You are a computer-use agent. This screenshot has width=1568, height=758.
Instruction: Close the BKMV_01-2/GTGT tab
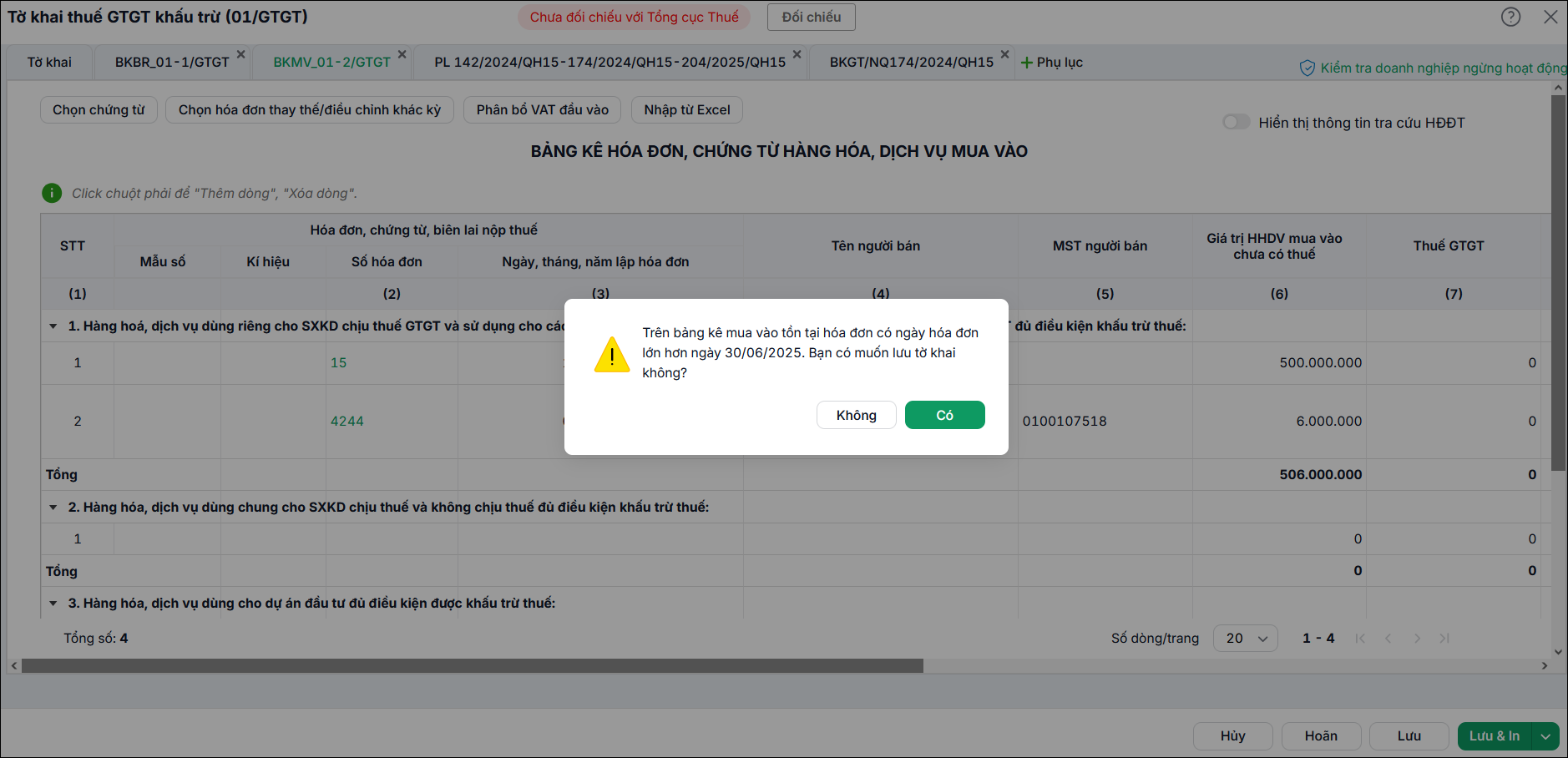coord(402,54)
